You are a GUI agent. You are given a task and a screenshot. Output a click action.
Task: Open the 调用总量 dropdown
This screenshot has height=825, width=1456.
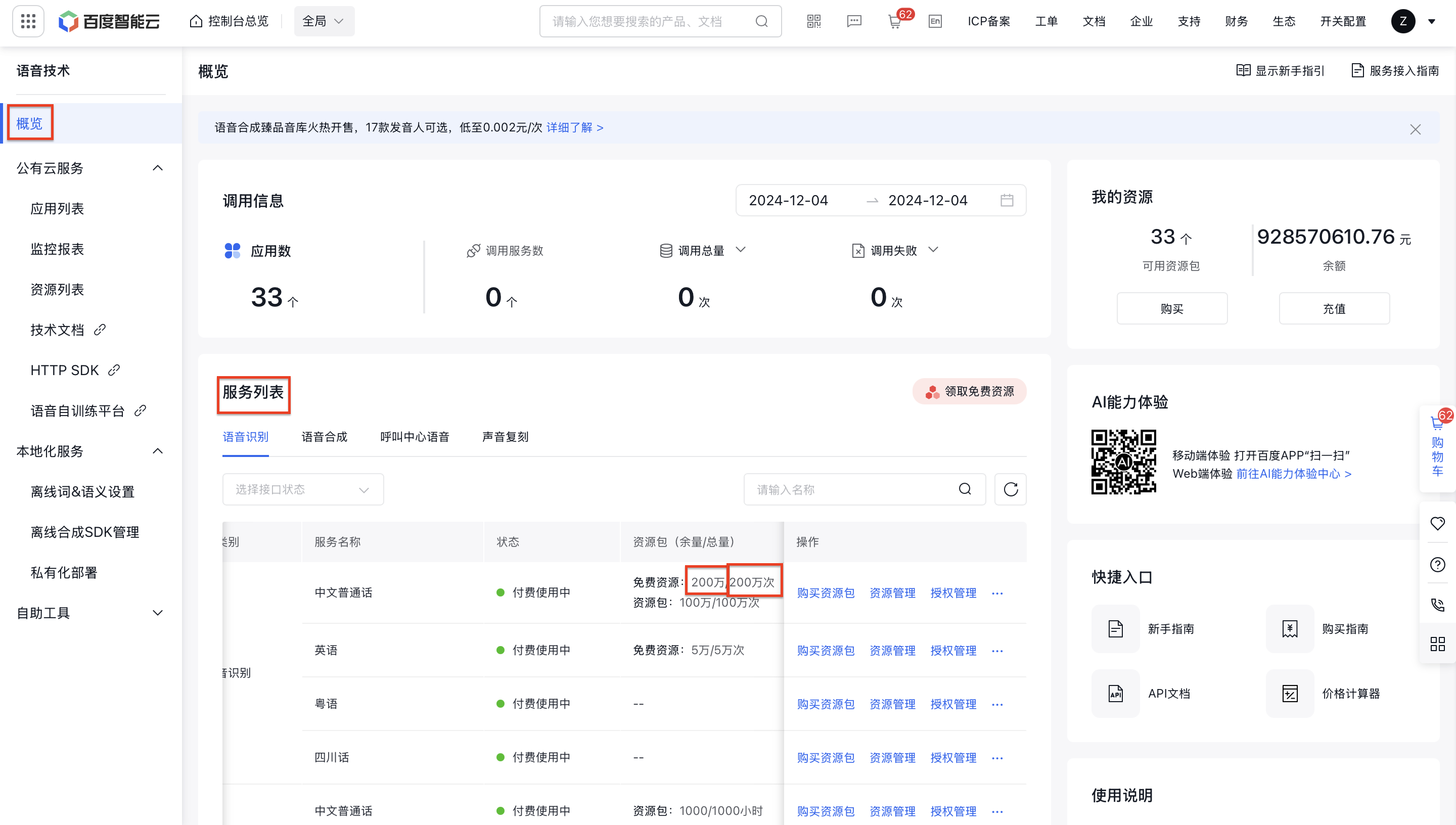pyautogui.click(x=741, y=250)
